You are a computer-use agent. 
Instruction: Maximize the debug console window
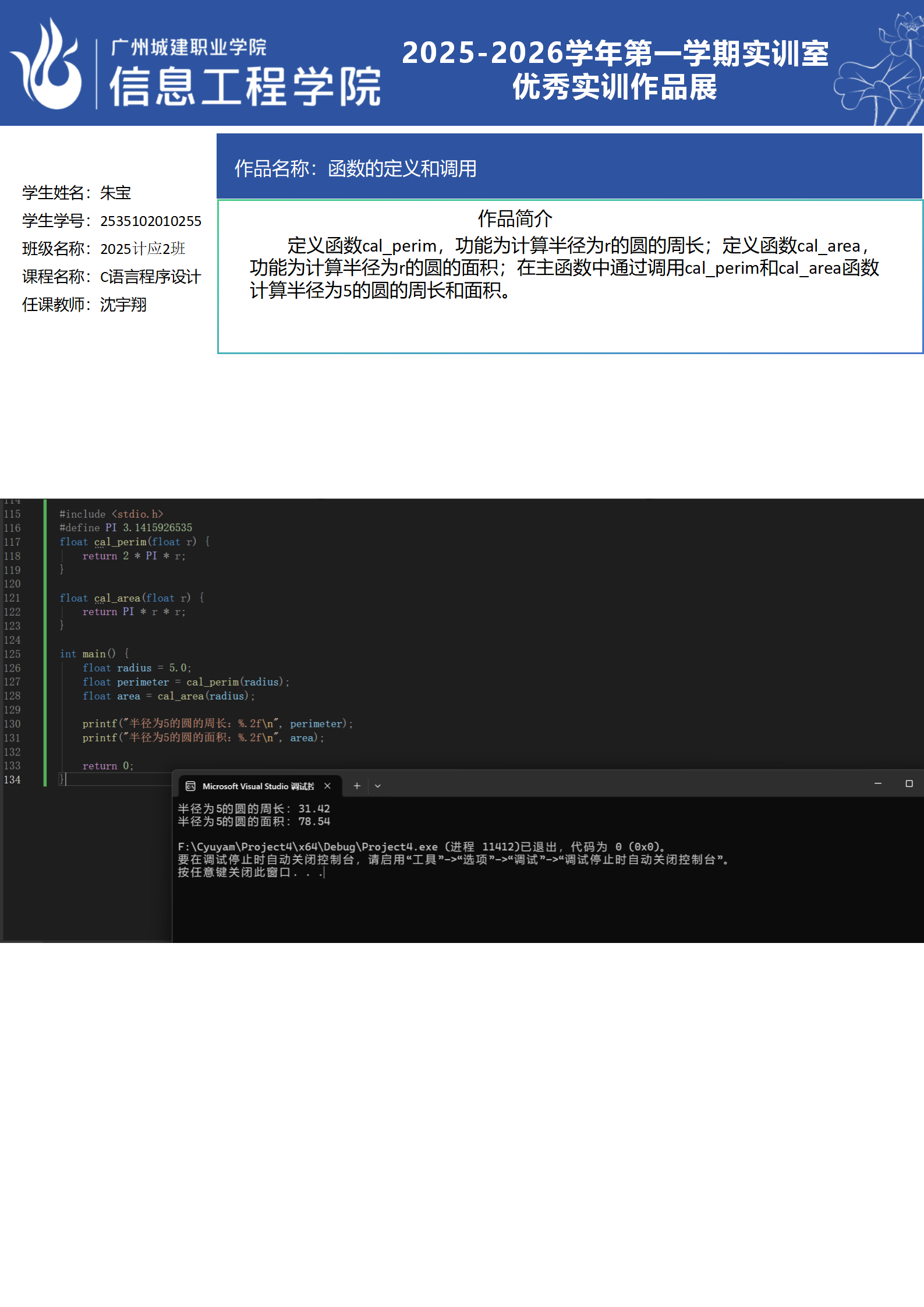click(909, 784)
